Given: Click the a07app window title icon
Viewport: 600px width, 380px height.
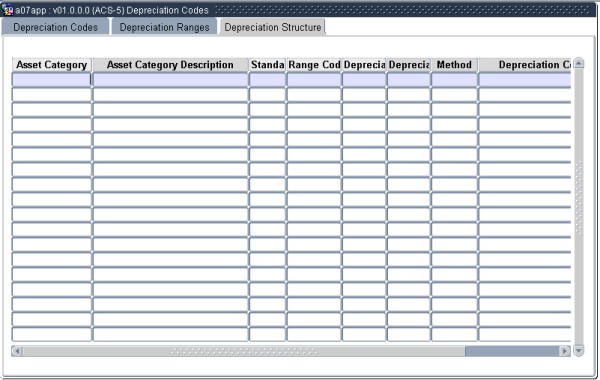Looking at the screenshot, I should [x=7, y=9].
